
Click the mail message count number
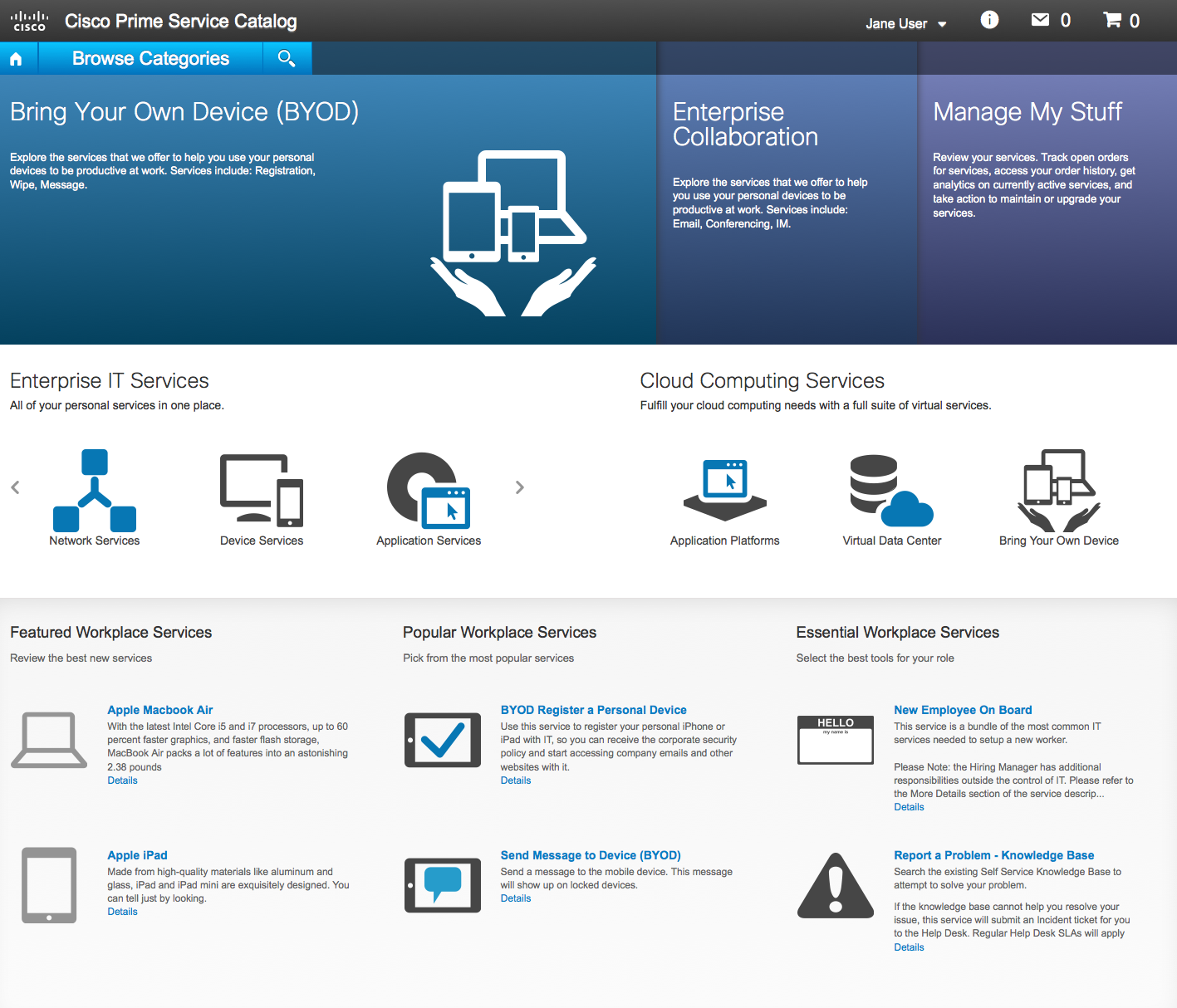pyautogui.click(x=1066, y=21)
